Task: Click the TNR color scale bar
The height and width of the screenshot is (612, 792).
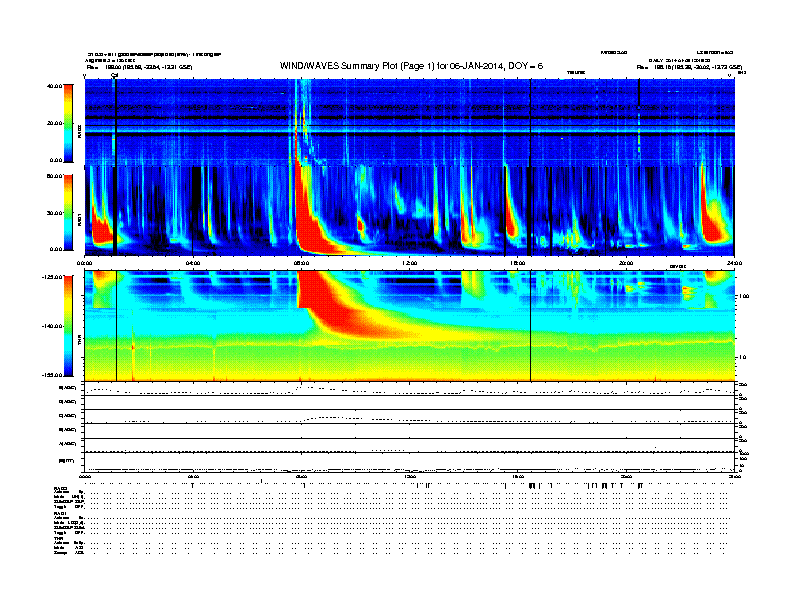Action: (68, 326)
